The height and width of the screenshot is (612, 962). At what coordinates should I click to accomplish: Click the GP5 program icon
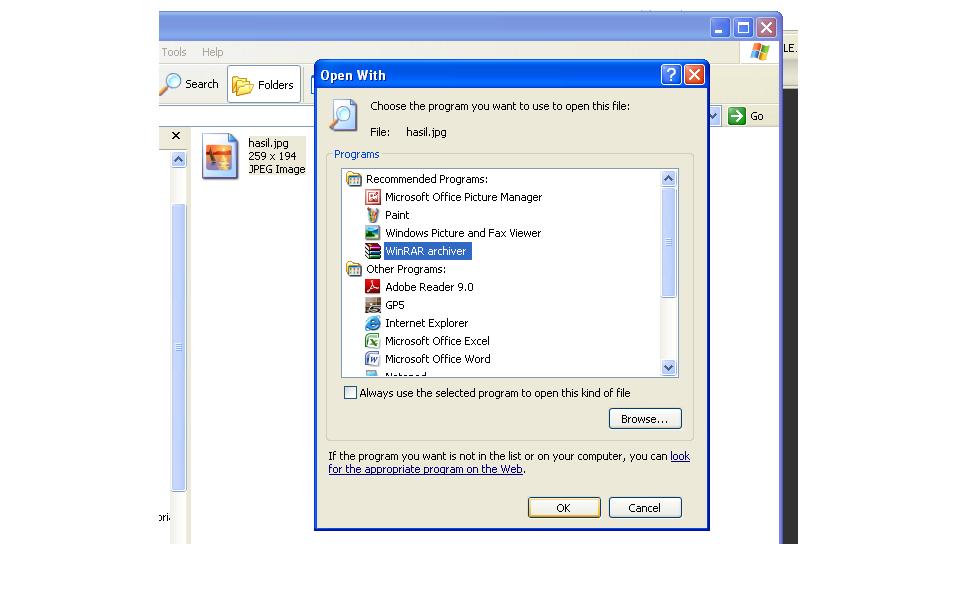pos(372,305)
